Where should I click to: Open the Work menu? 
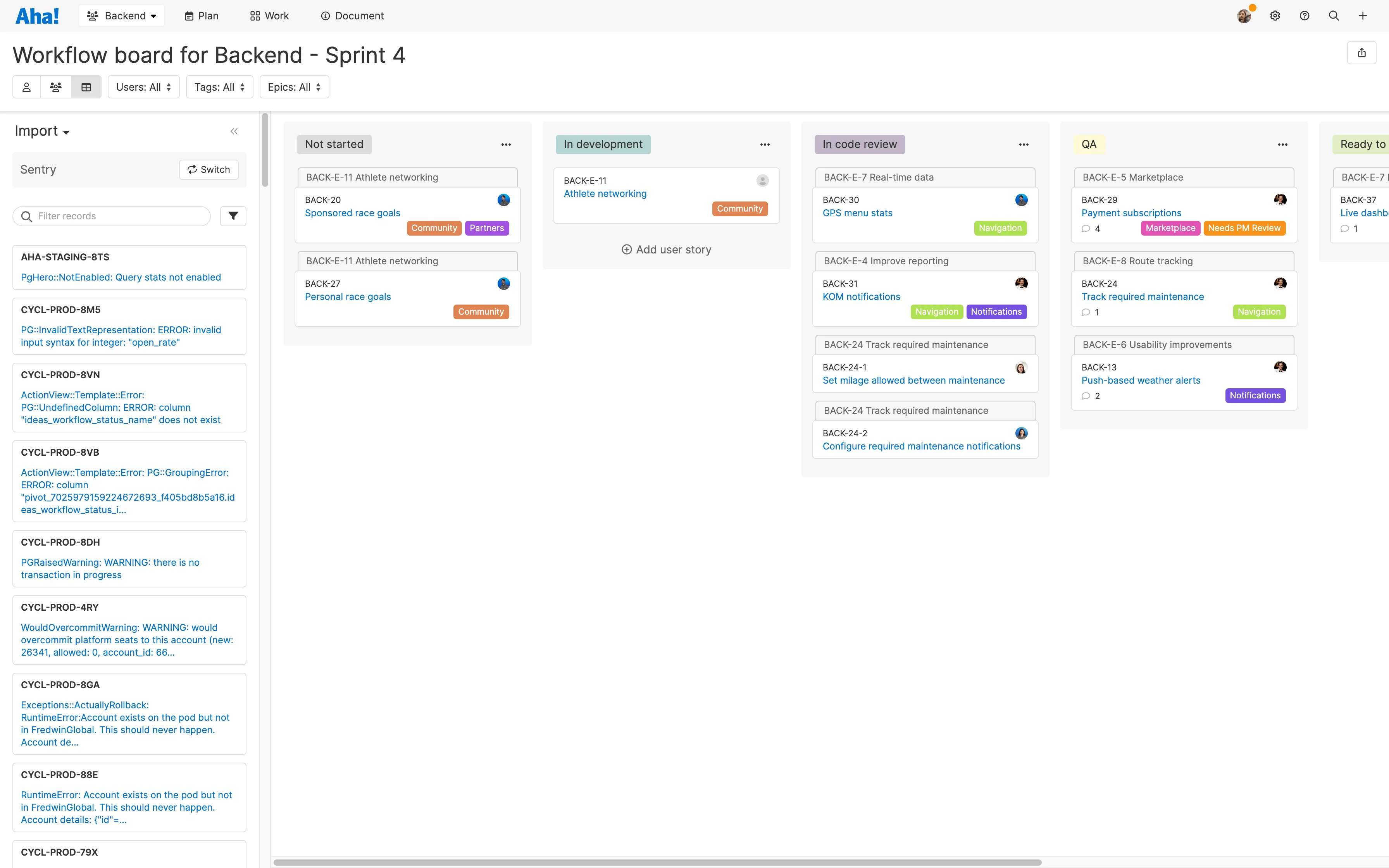coord(269,16)
